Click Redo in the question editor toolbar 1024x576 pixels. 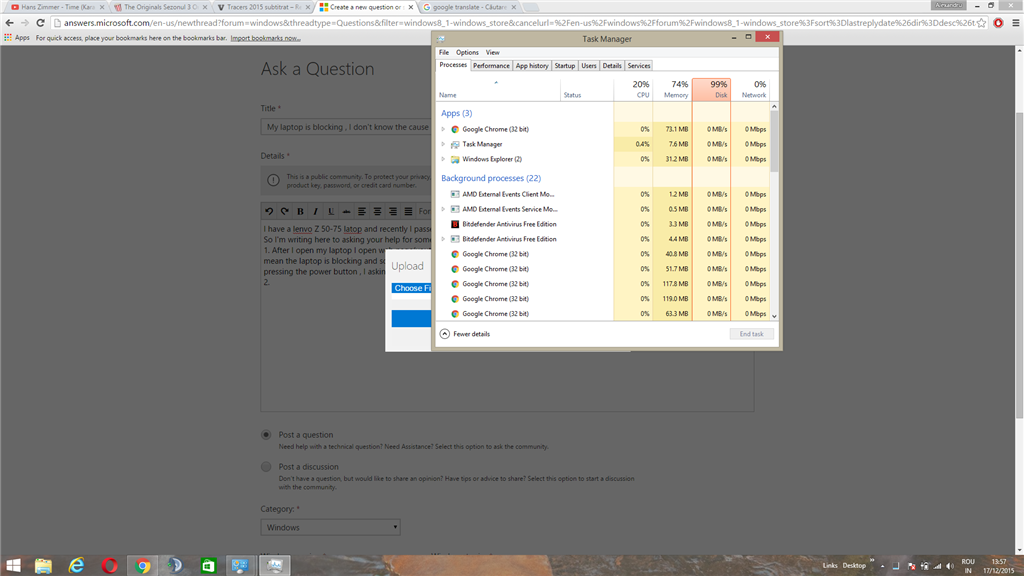(x=285, y=211)
